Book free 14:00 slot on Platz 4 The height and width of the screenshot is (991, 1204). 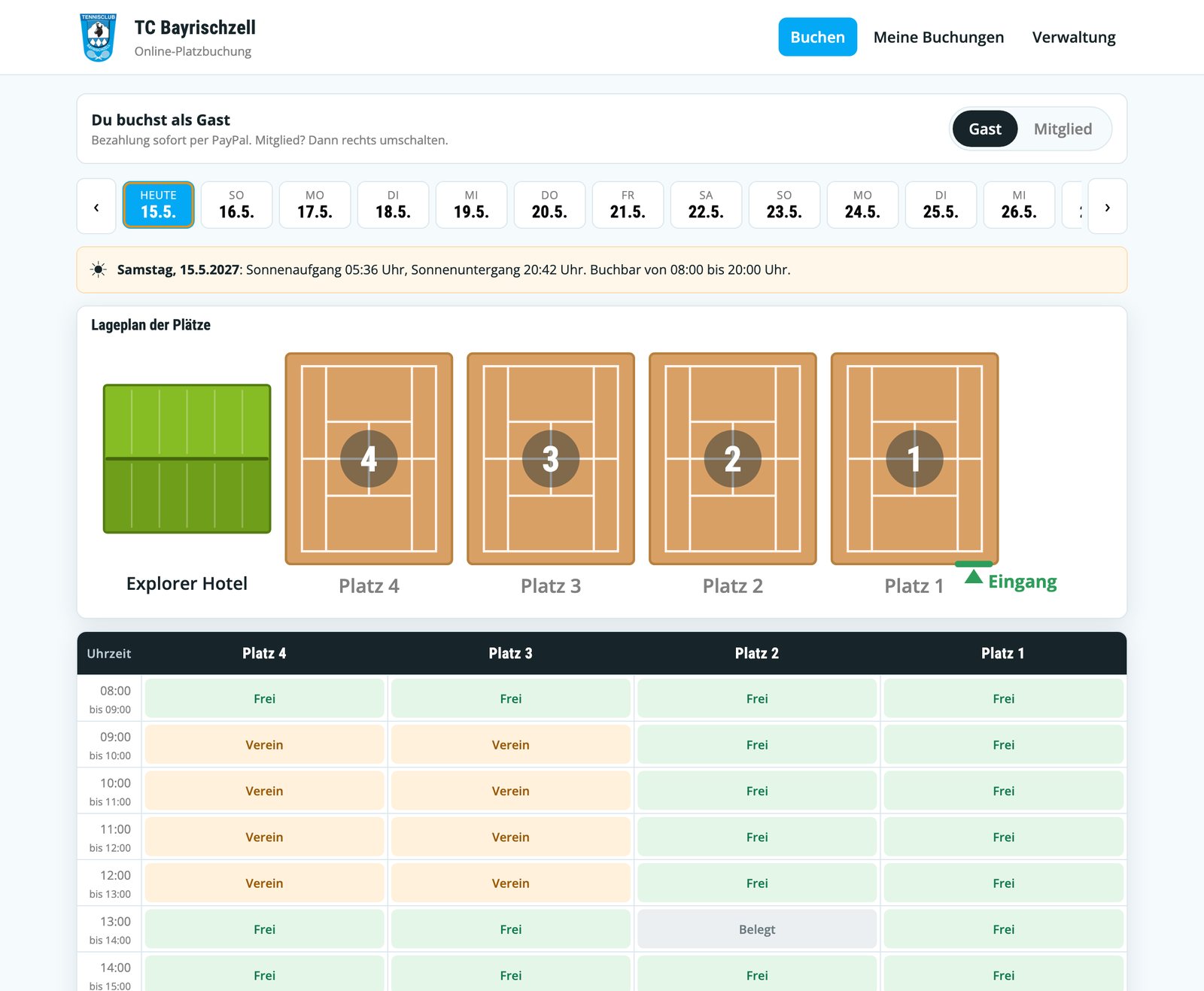(x=264, y=975)
